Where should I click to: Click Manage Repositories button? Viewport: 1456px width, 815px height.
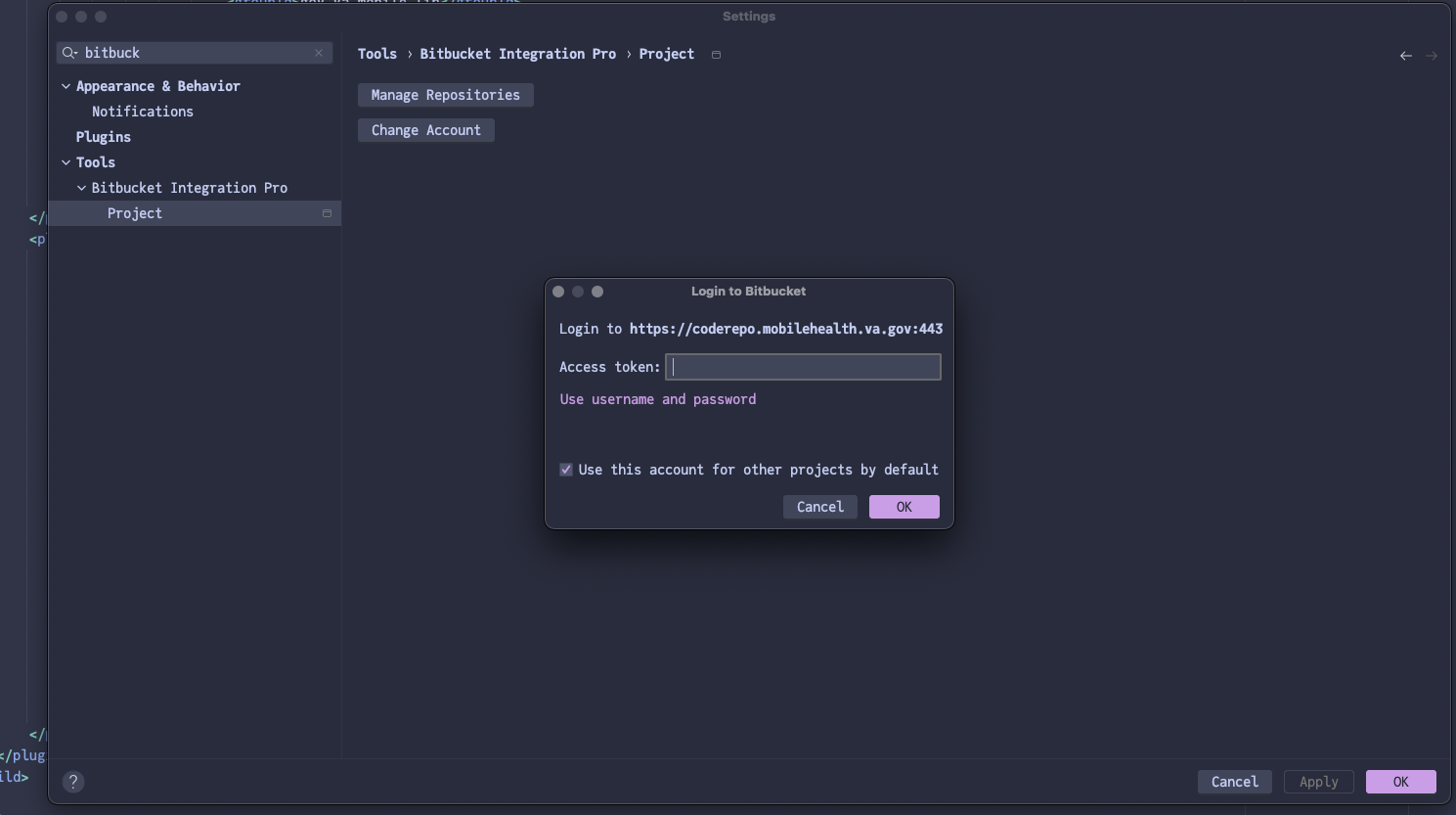pos(445,95)
